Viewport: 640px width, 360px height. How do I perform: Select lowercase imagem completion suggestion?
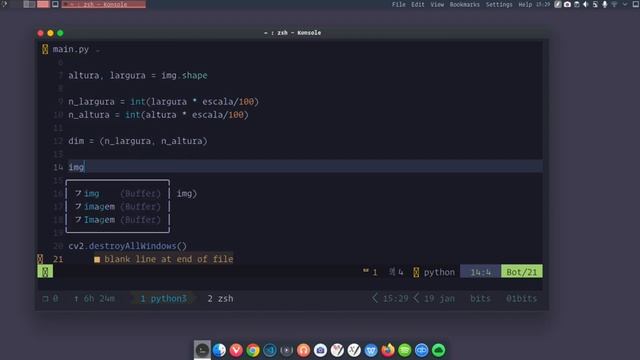118,207
